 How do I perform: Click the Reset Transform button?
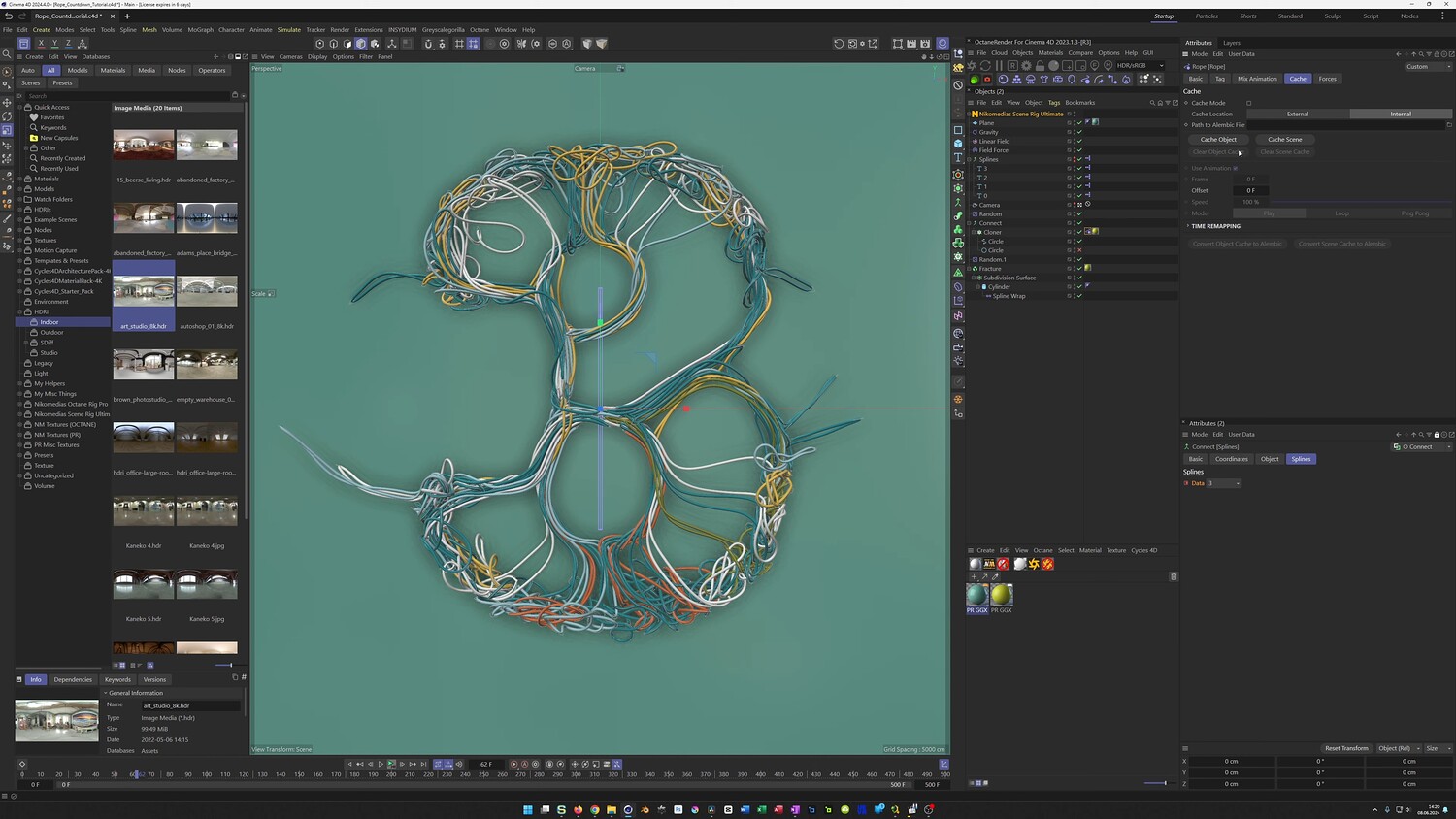(x=1347, y=748)
